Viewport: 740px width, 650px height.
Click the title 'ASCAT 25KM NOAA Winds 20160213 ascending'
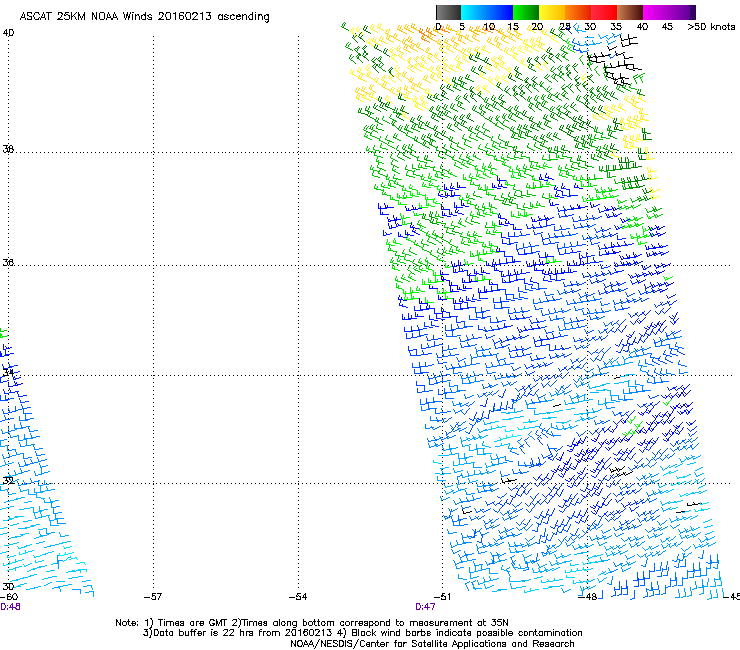[x=144, y=17]
